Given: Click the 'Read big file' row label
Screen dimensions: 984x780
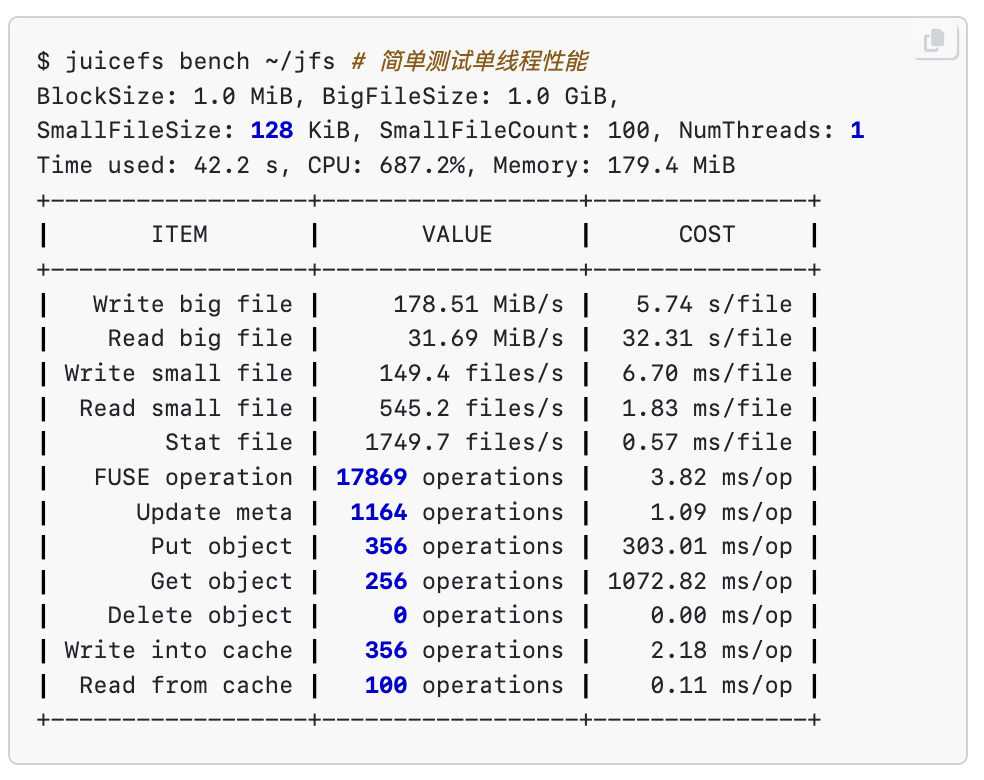Looking at the screenshot, I should coord(200,338).
